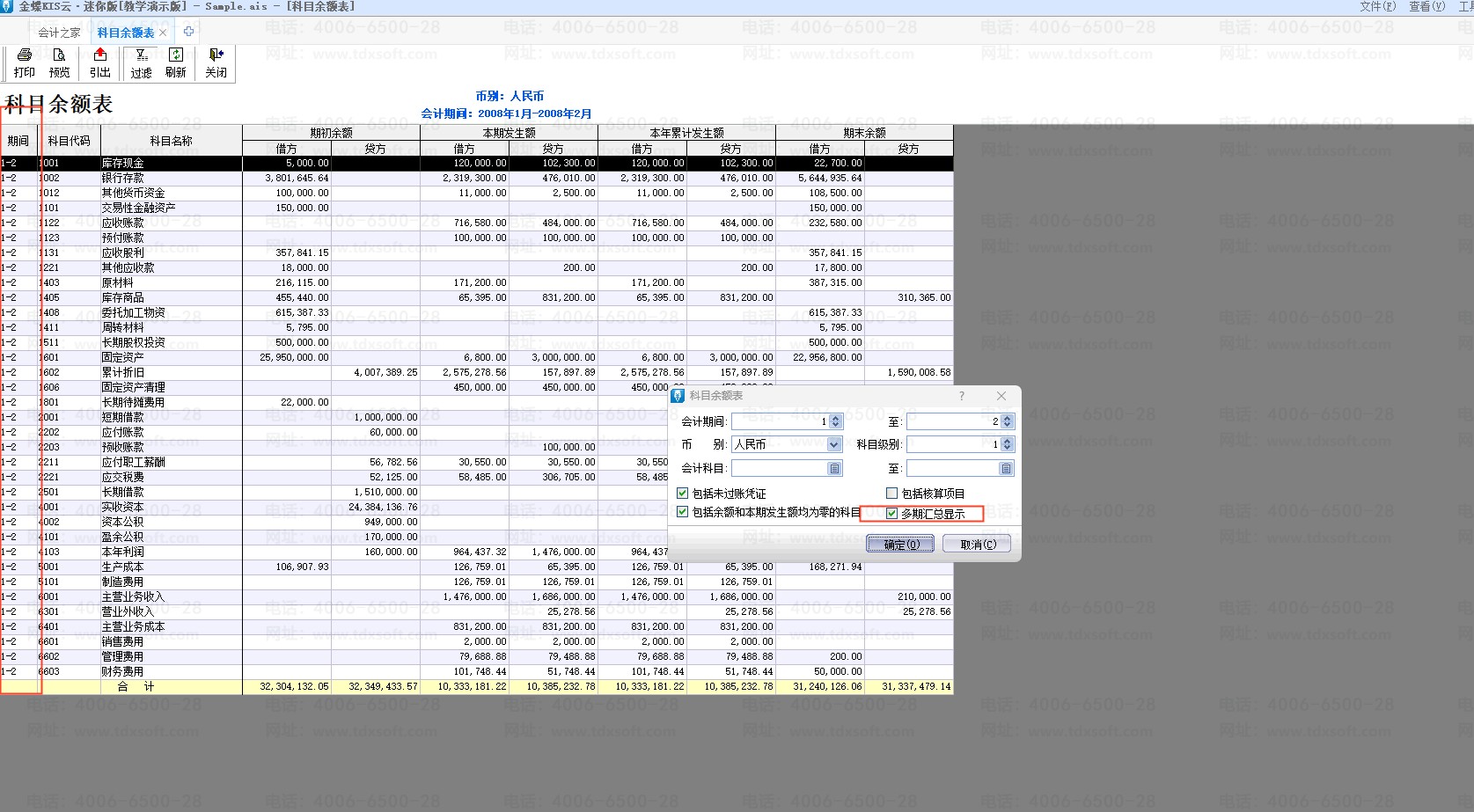Viewport: 1474px width, 812px height.
Task: Uncheck 包括未过账凭证 checkbox
Action: (683, 494)
